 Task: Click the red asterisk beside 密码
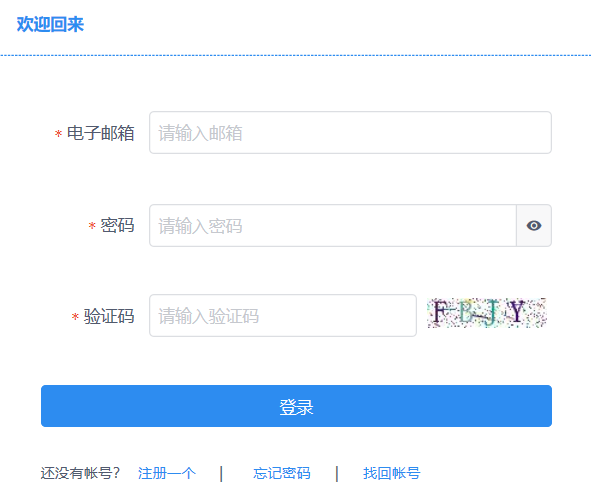(x=92, y=226)
